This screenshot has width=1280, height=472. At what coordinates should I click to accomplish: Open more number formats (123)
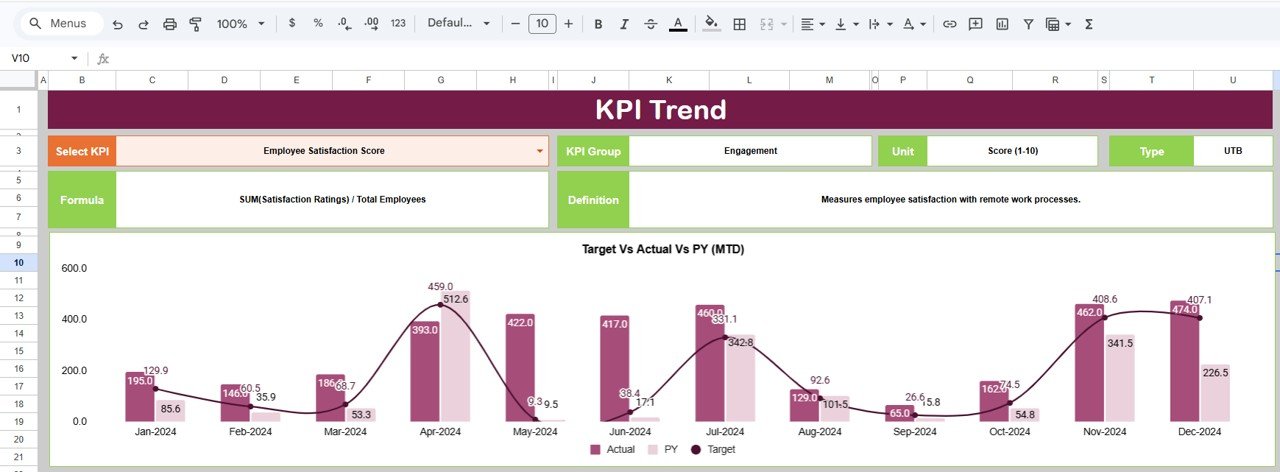coord(398,23)
